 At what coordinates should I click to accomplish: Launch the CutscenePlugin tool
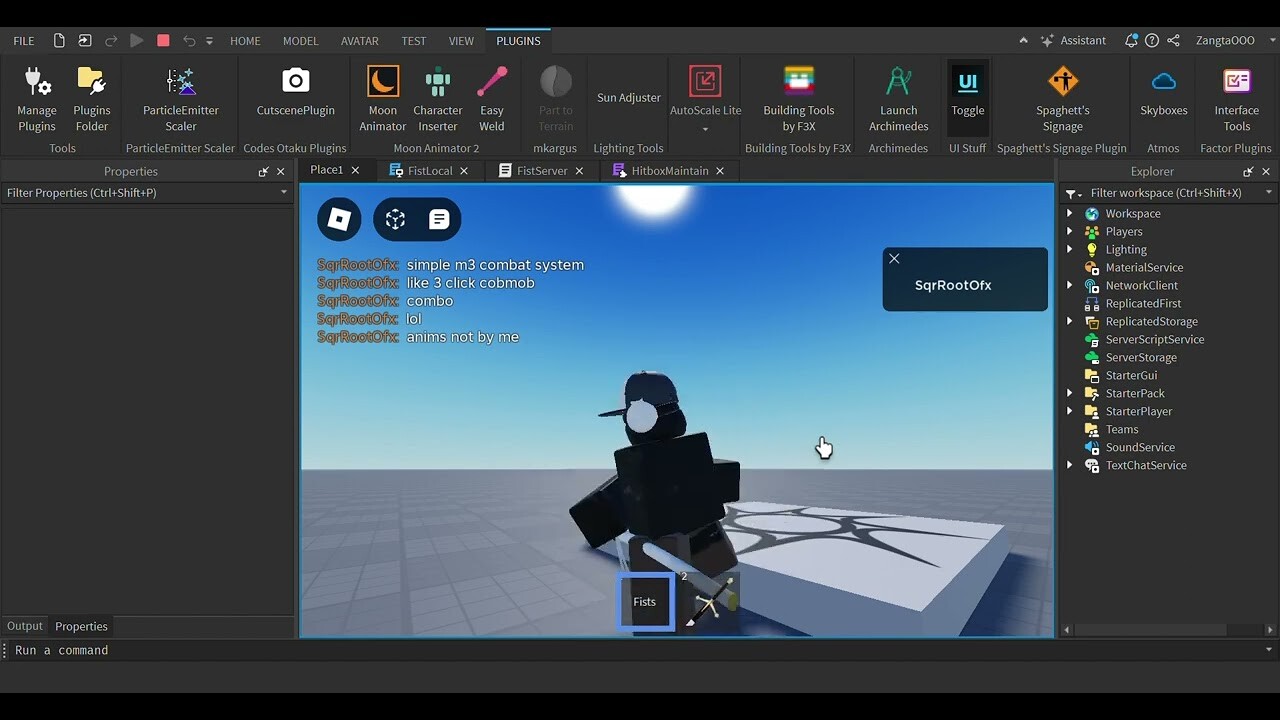[294, 97]
